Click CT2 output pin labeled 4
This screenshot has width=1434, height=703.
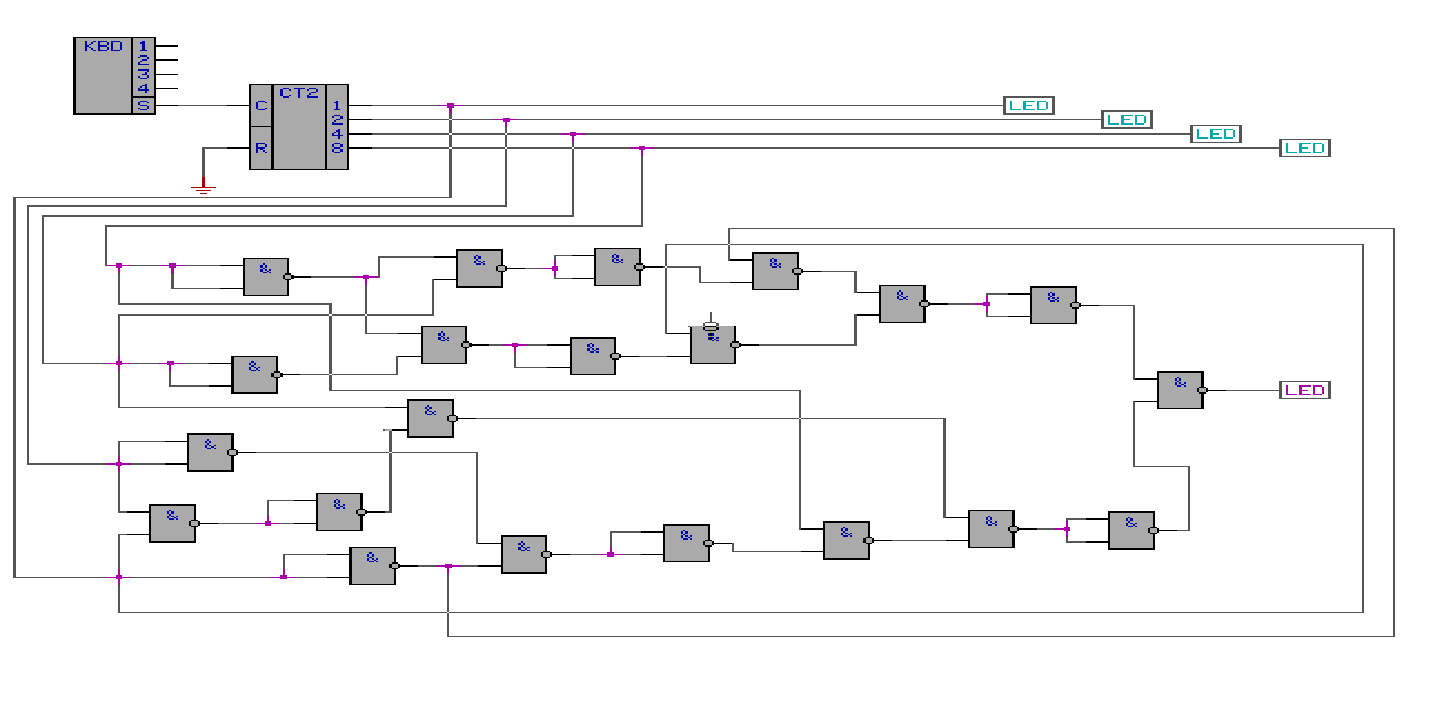click(x=337, y=133)
